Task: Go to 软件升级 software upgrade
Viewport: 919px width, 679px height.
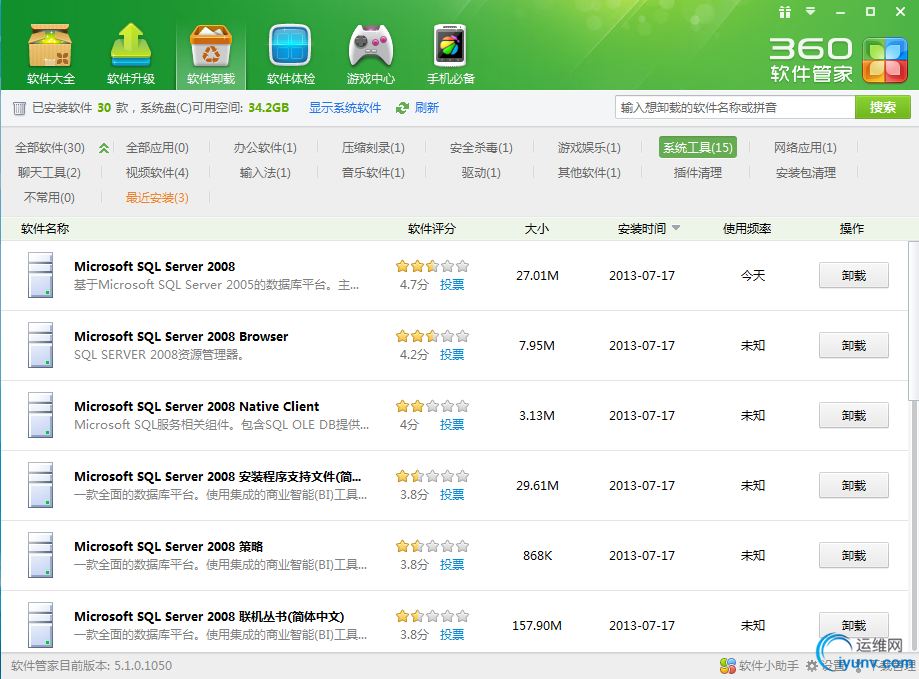Action: (x=131, y=54)
